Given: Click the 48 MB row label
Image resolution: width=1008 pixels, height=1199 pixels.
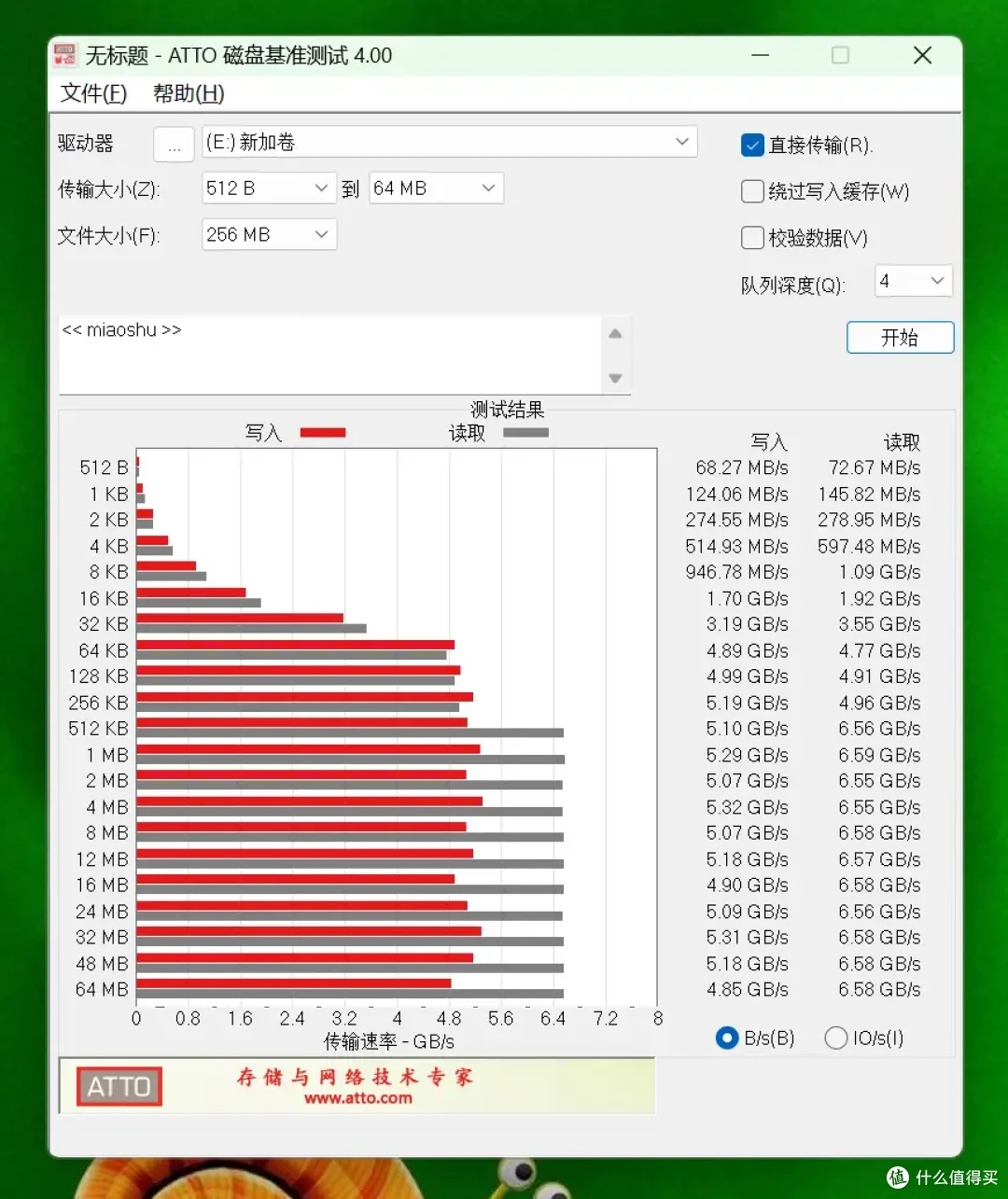Looking at the screenshot, I should coord(102,963).
